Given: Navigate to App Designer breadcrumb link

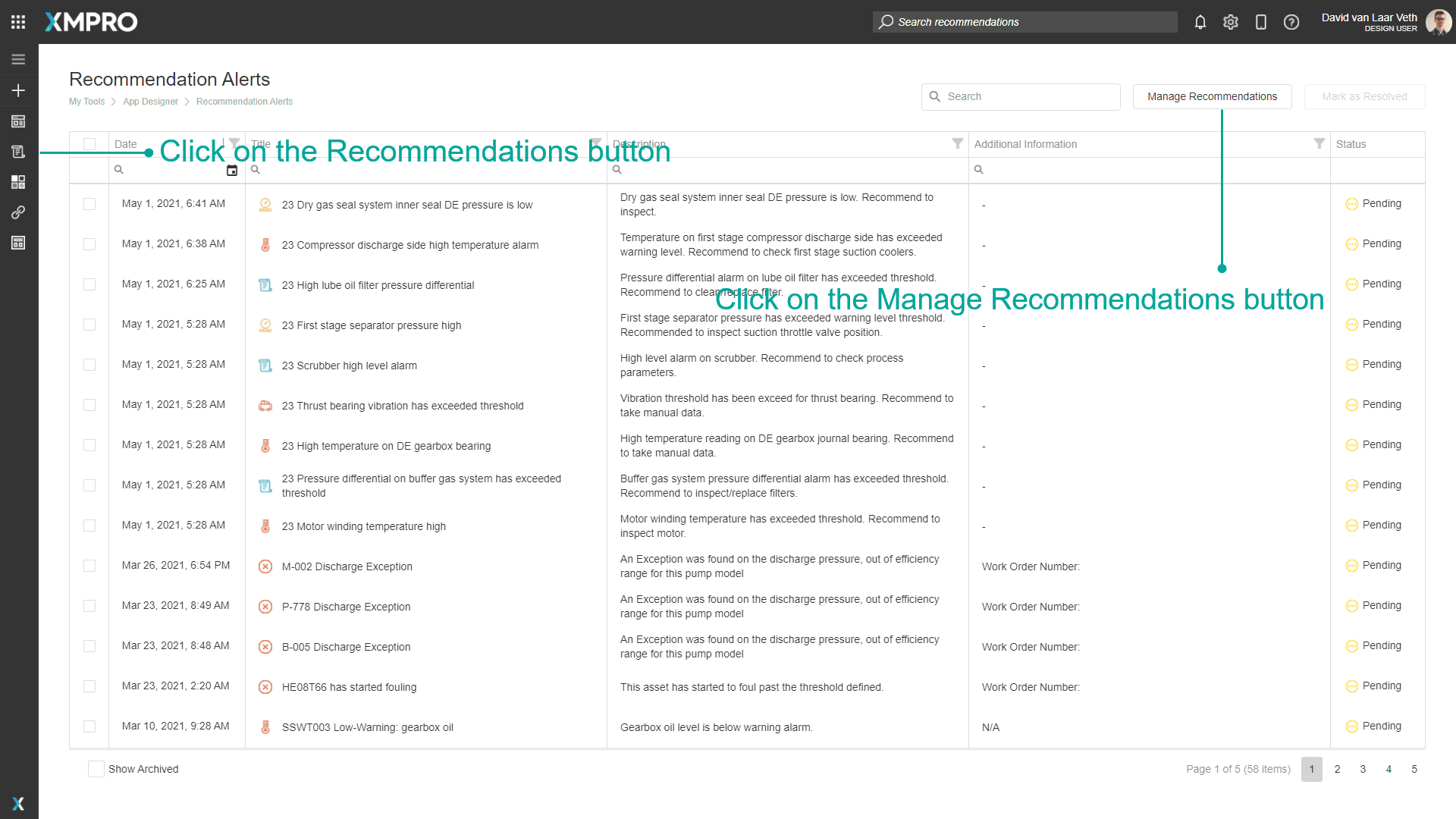Looking at the screenshot, I should (150, 102).
